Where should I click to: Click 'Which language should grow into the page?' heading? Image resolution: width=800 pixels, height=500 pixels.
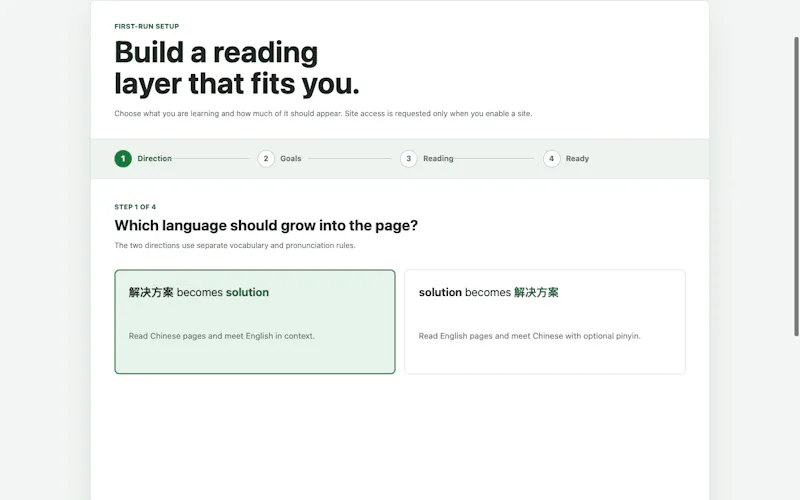pos(266,226)
